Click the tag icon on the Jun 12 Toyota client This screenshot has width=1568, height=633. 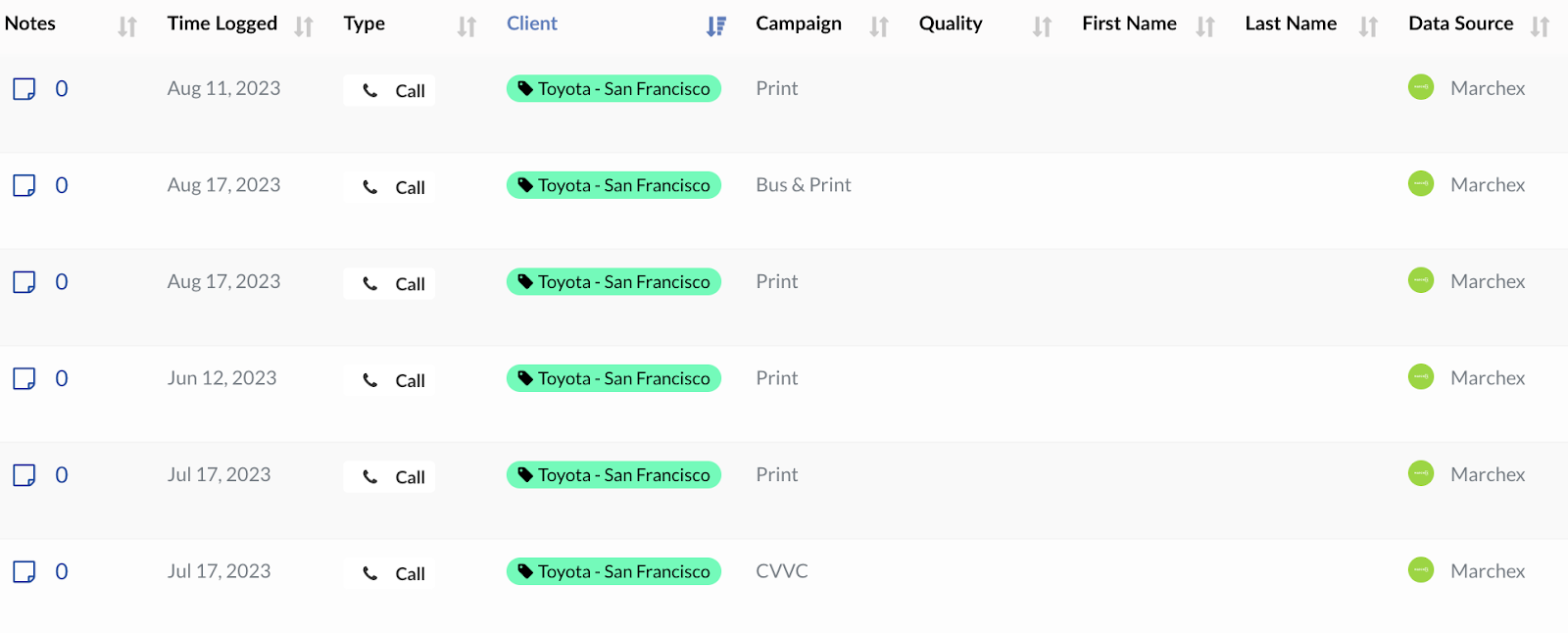coord(525,377)
